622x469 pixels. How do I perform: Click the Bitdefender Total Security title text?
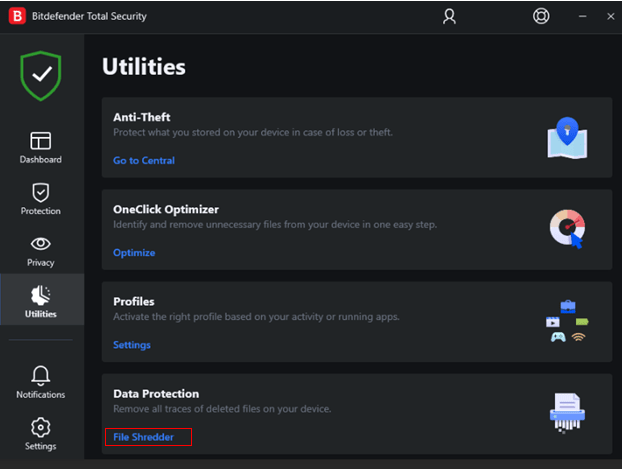89,16
